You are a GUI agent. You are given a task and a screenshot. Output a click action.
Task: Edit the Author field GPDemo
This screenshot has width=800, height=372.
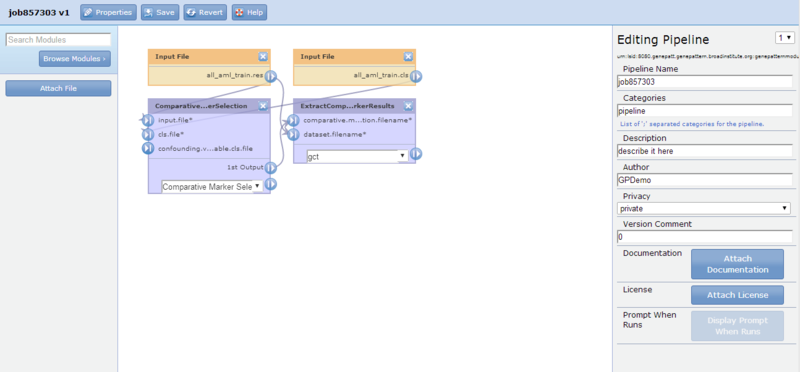pos(705,180)
